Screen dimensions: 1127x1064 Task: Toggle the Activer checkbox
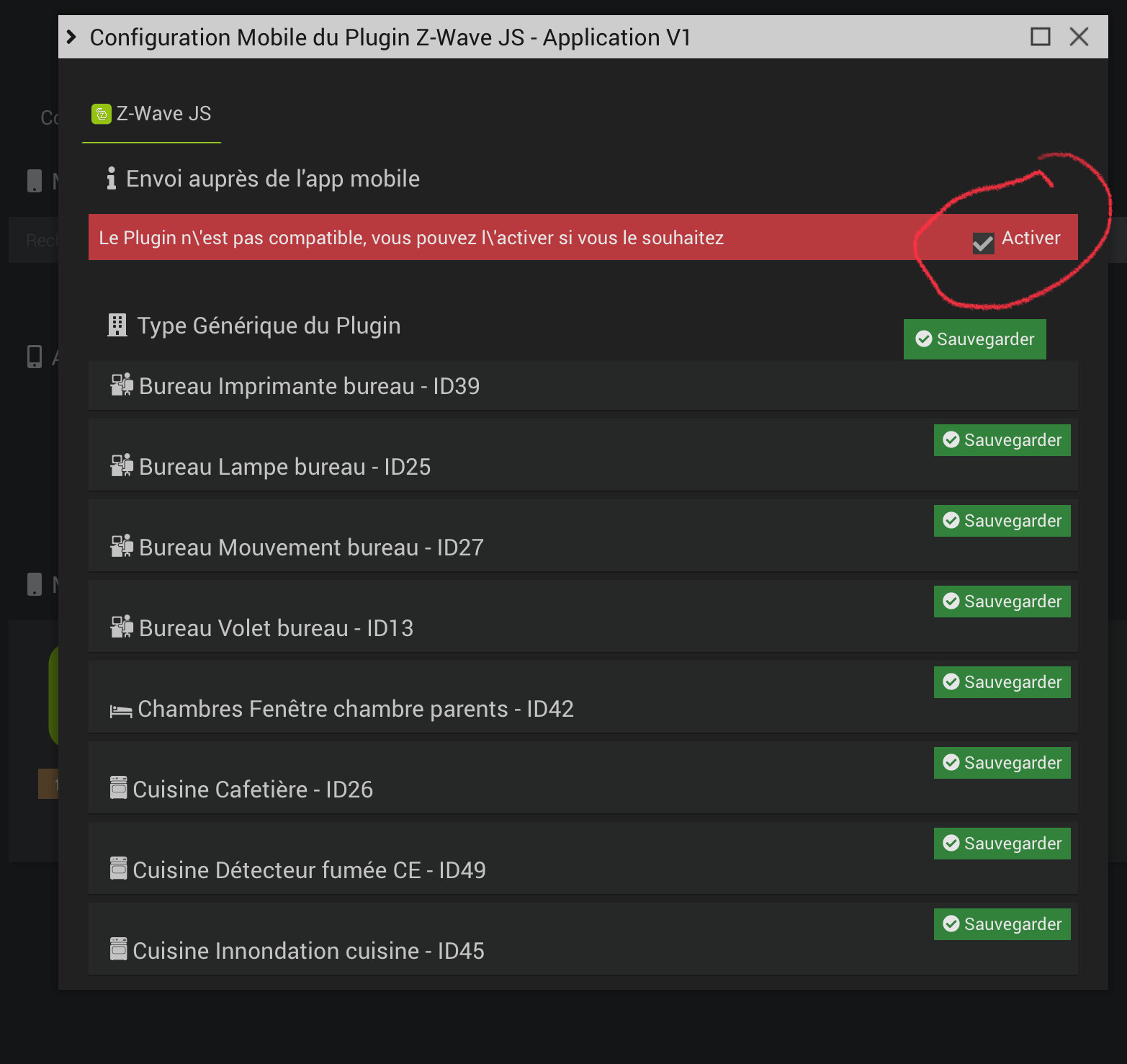[983, 243]
